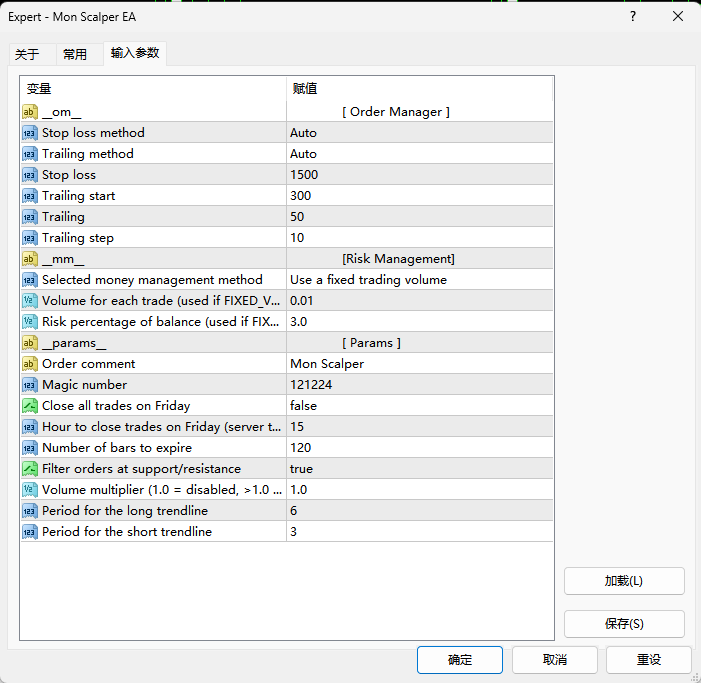Click the 加载(L) button

(623, 581)
